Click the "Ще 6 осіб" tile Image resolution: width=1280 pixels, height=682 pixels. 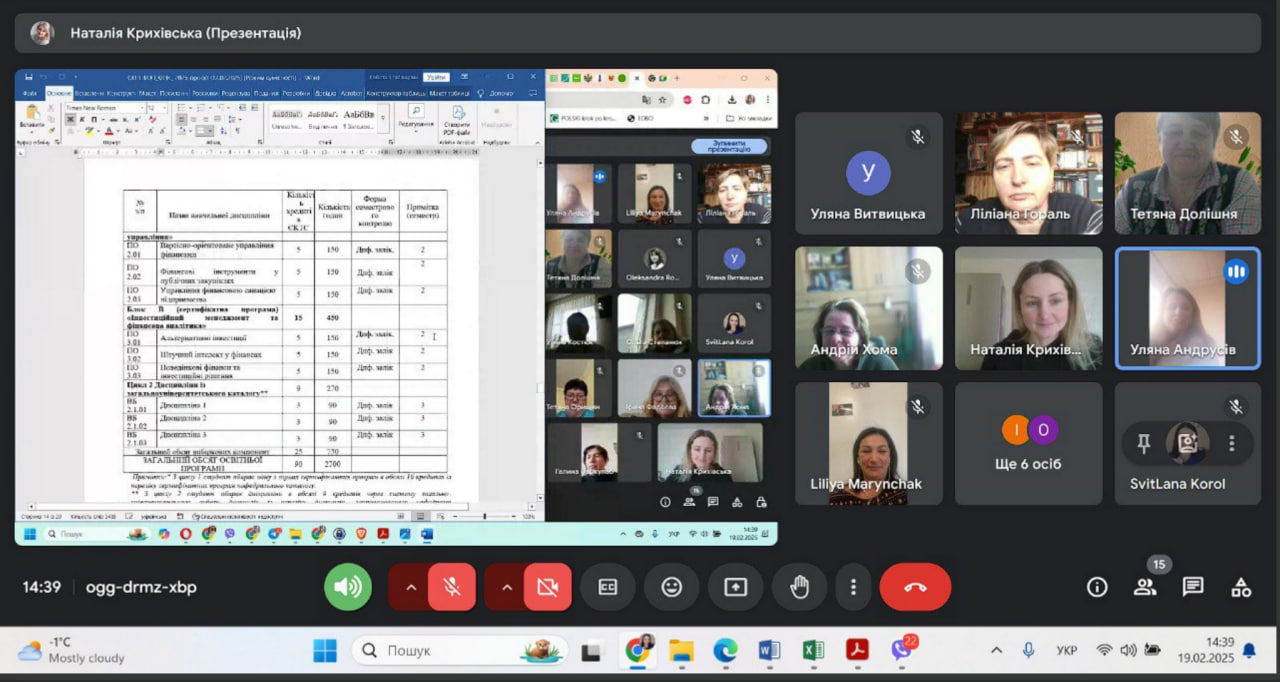[1029, 443]
